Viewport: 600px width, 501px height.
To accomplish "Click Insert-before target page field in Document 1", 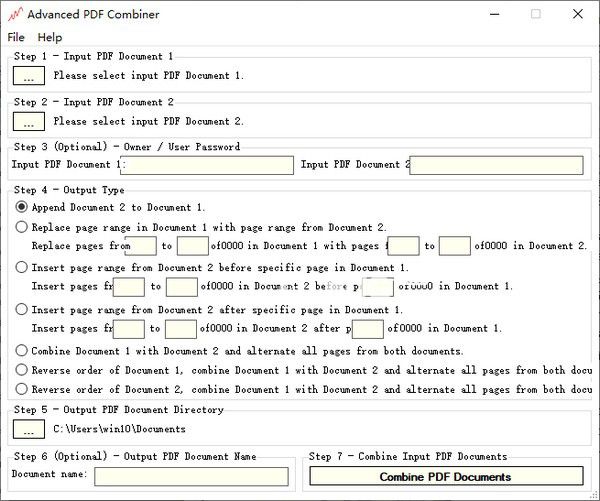I will point(378,287).
